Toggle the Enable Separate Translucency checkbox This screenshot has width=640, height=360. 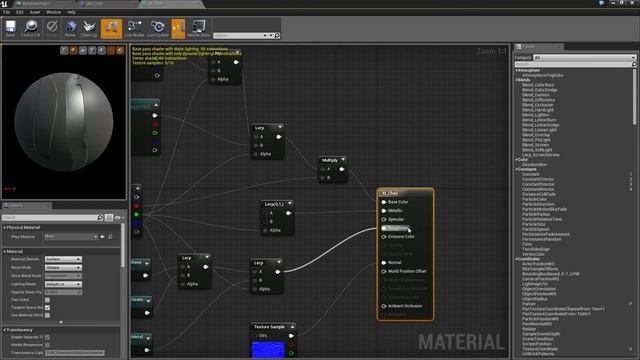pyautogui.click(x=47, y=337)
